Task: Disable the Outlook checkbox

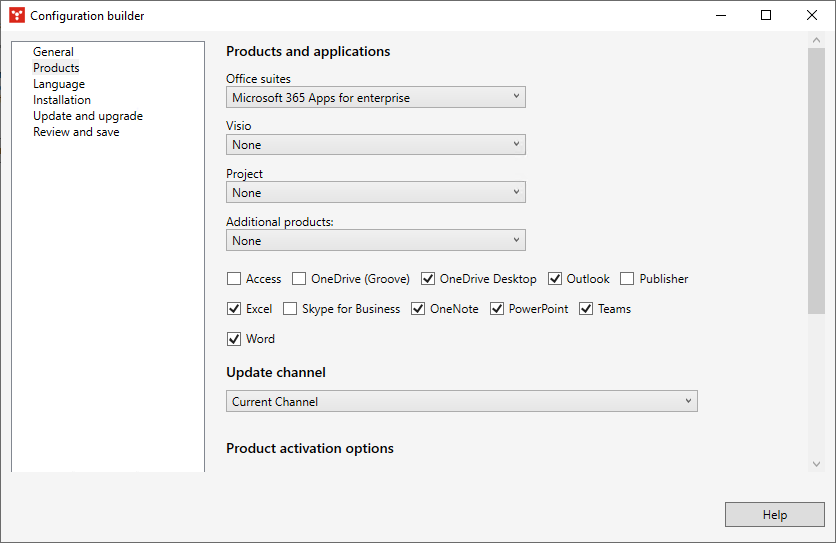Action: [x=555, y=279]
